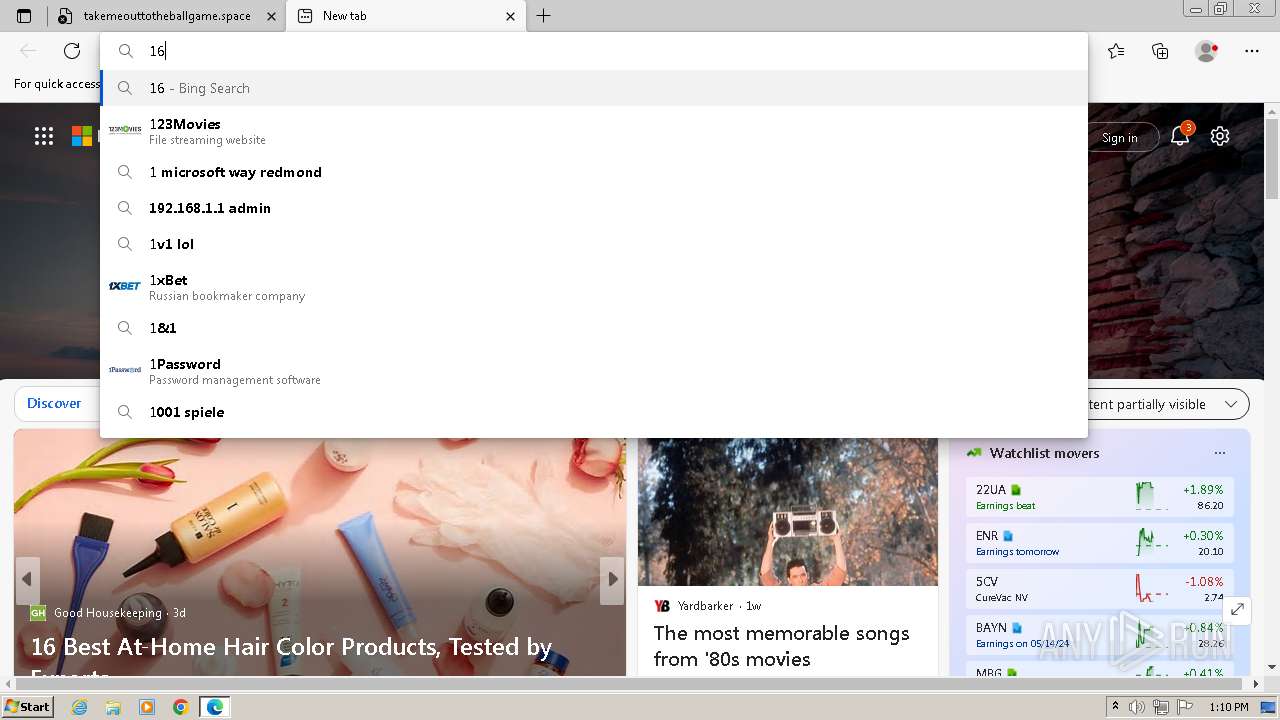The height and width of the screenshot is (720, 1280).
Task: Open Watchlist movers options menu
Action: [1219, 453]
